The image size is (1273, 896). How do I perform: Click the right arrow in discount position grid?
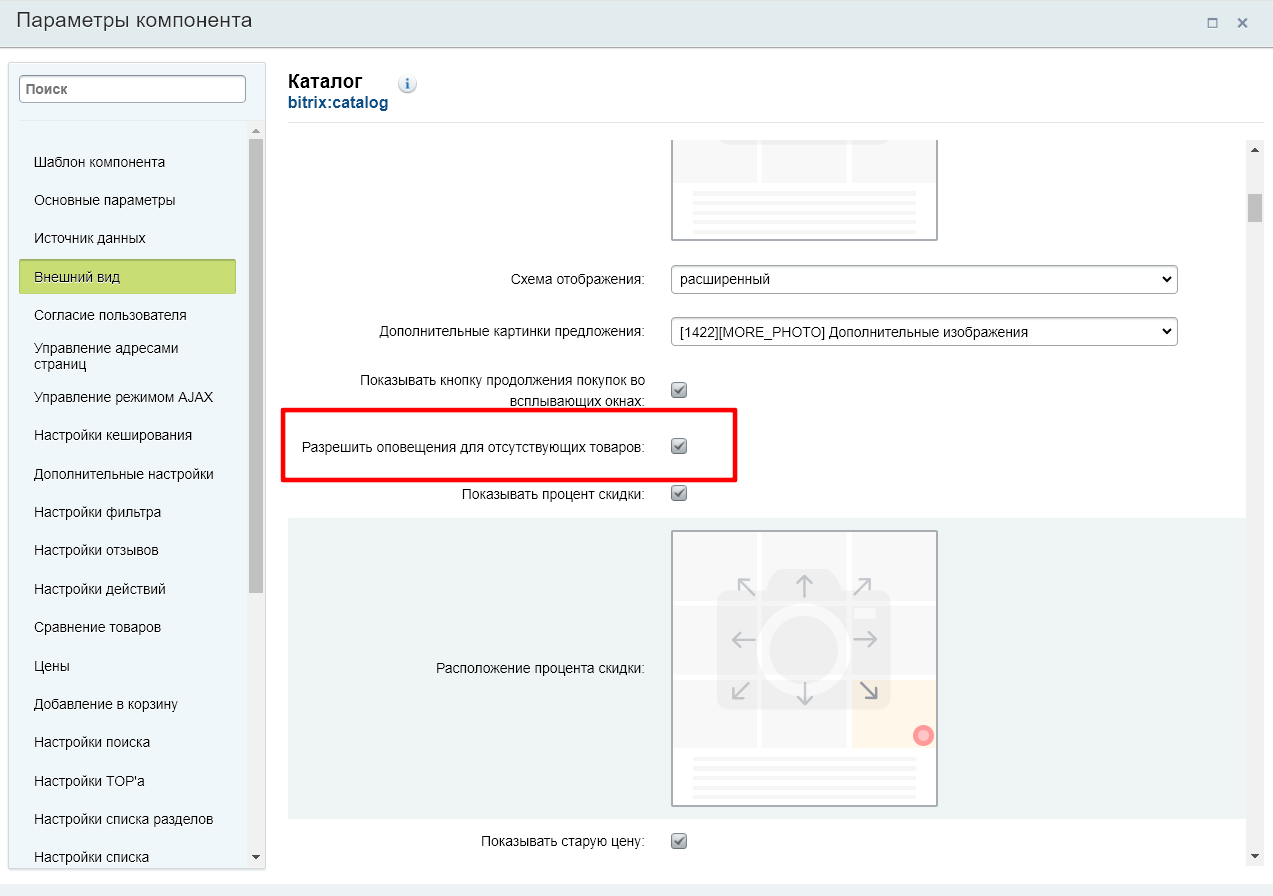865,640
